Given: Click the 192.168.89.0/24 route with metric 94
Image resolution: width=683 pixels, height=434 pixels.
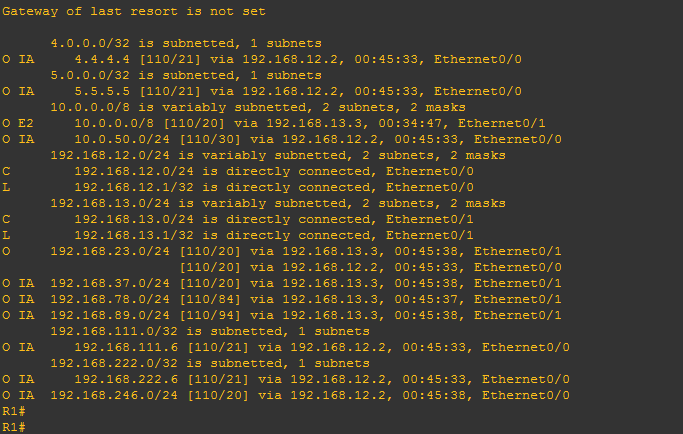Looking at the screenshot, I should pos(282,315).
